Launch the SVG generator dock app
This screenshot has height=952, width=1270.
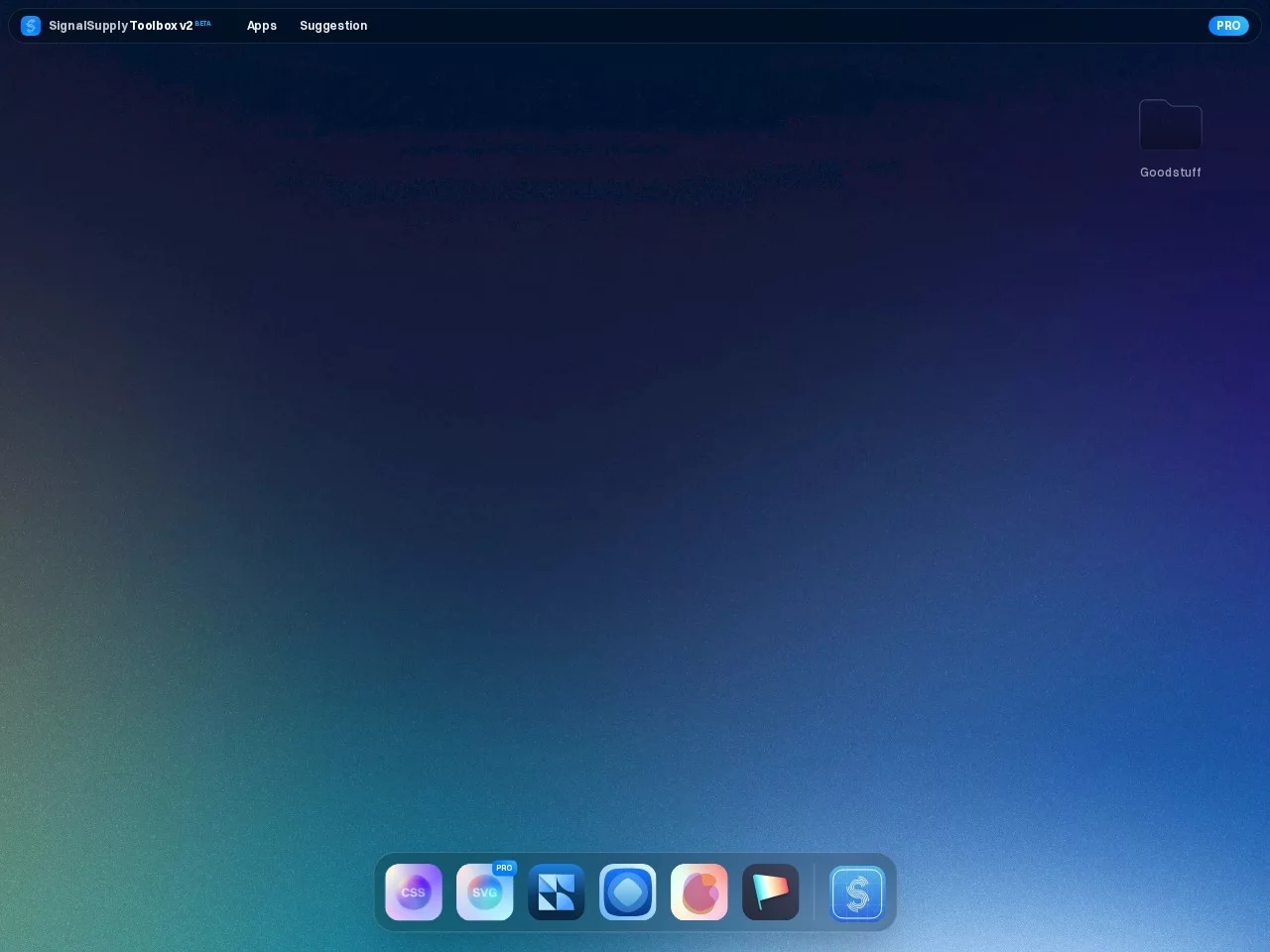click(484, 892)
